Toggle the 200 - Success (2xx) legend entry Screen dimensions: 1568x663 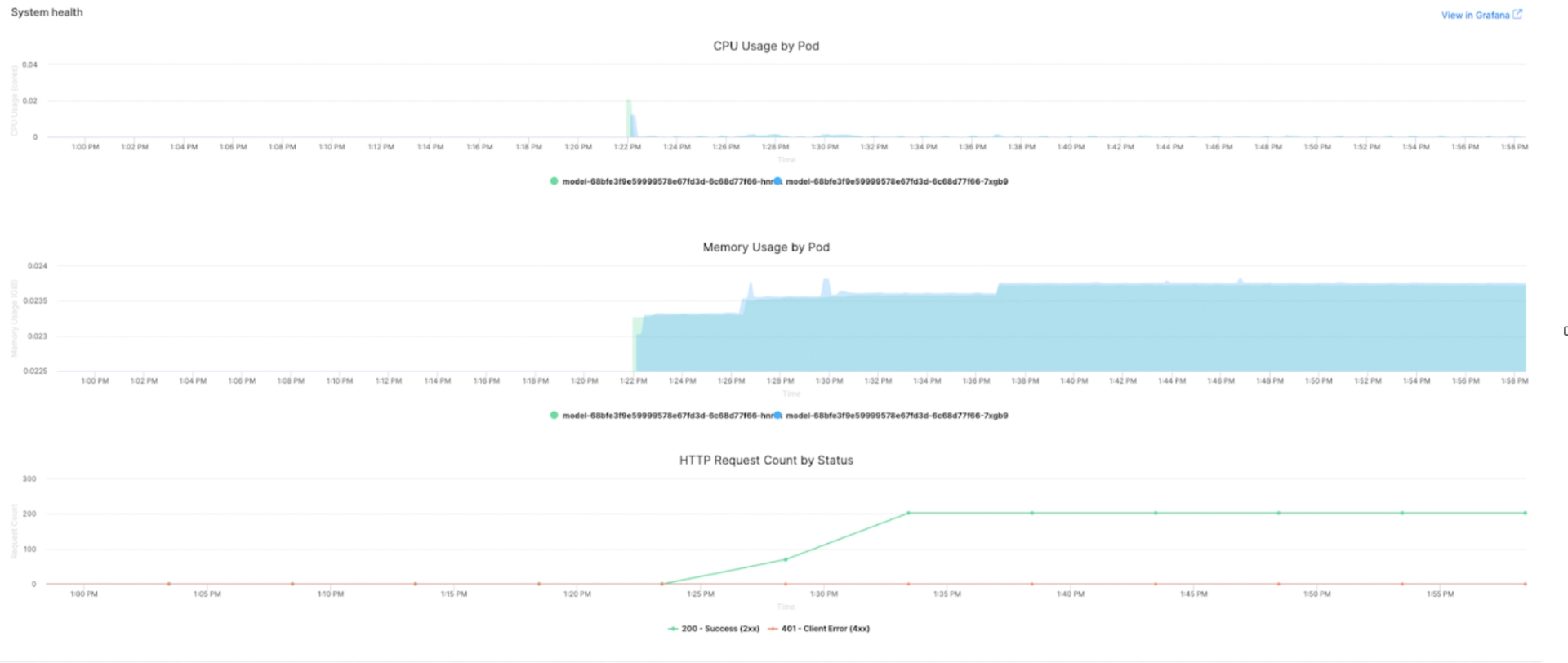714,629
